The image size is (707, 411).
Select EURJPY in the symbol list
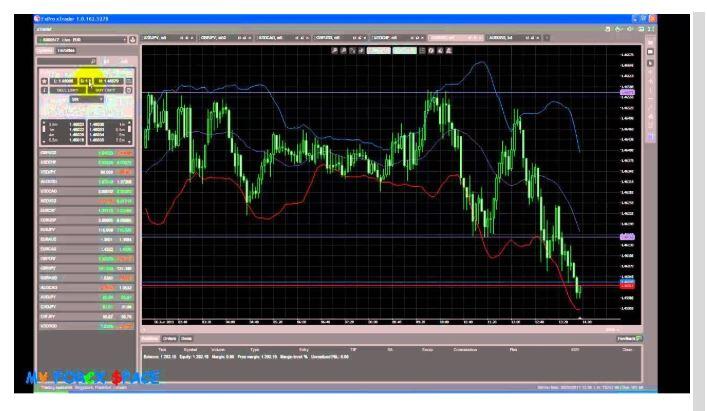pos(86,230)
